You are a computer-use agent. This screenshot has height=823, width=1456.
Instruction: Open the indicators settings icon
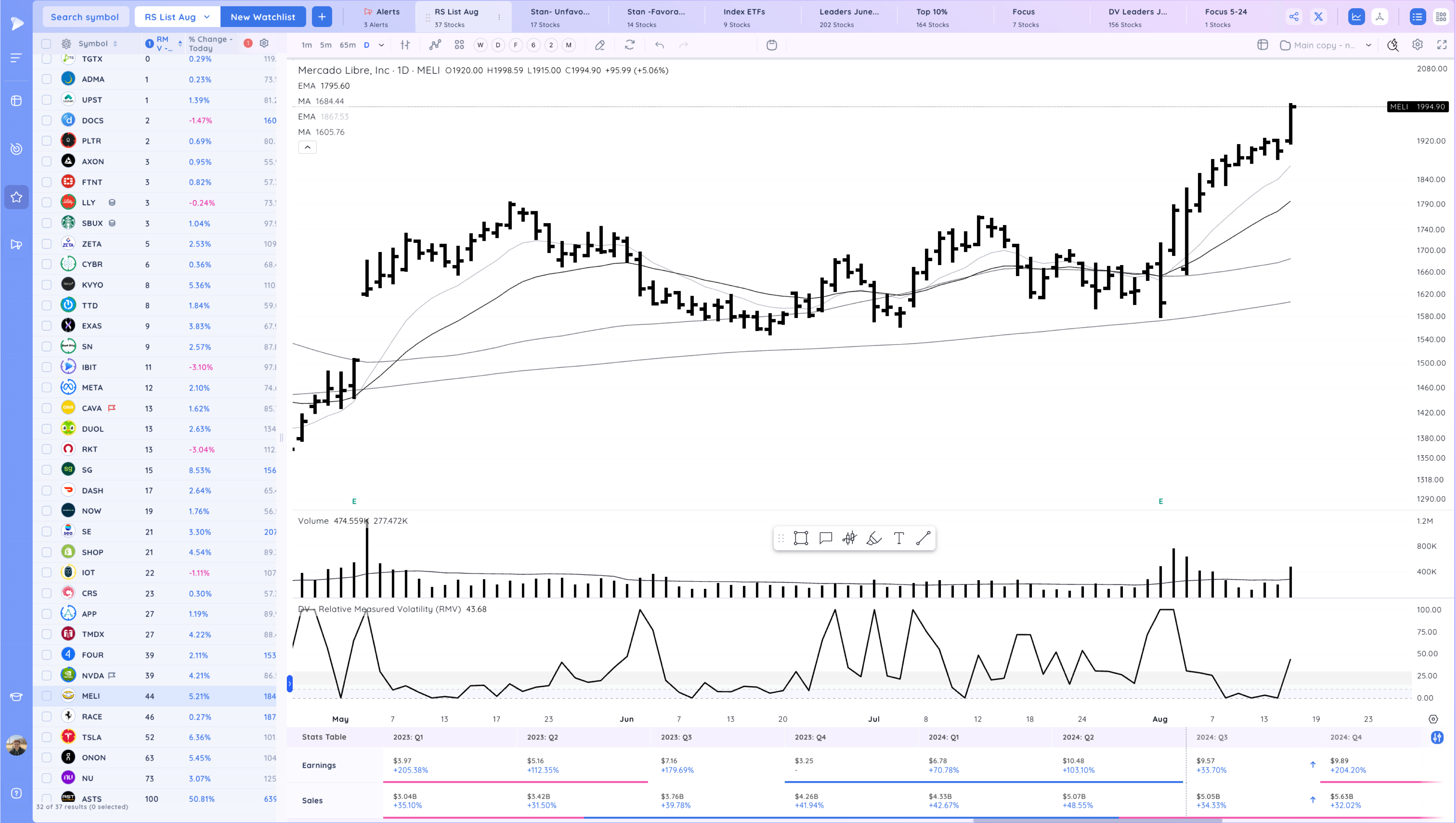point(405,45)
